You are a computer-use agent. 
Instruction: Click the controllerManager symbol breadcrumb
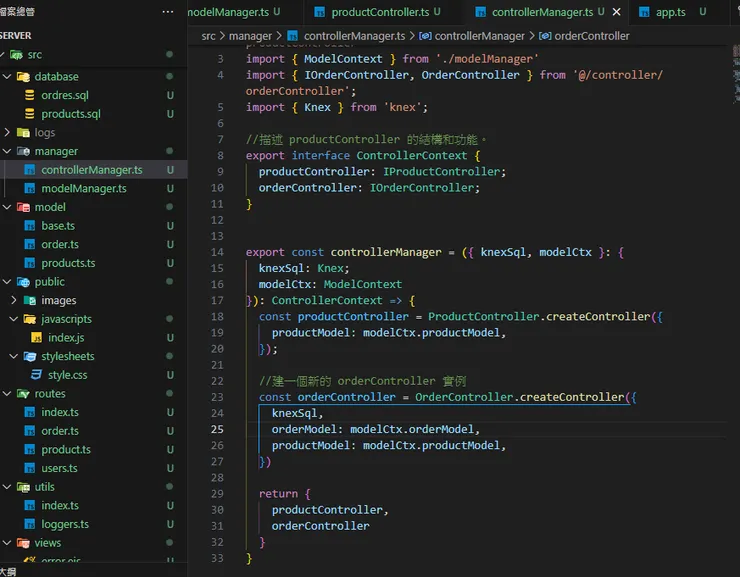tap(478, 36)
